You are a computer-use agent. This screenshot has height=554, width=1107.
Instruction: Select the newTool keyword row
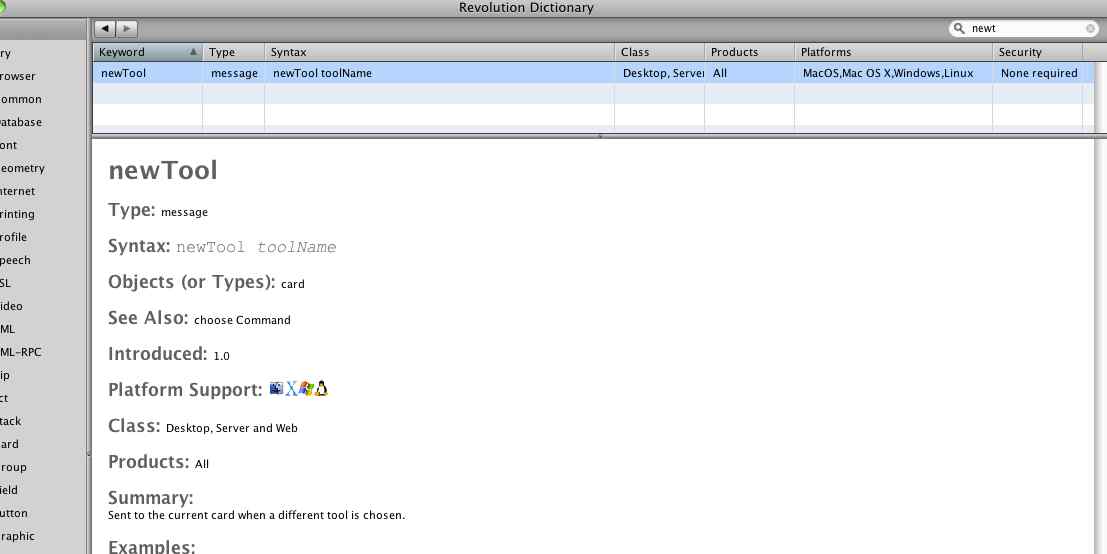(x=594, y=73)
